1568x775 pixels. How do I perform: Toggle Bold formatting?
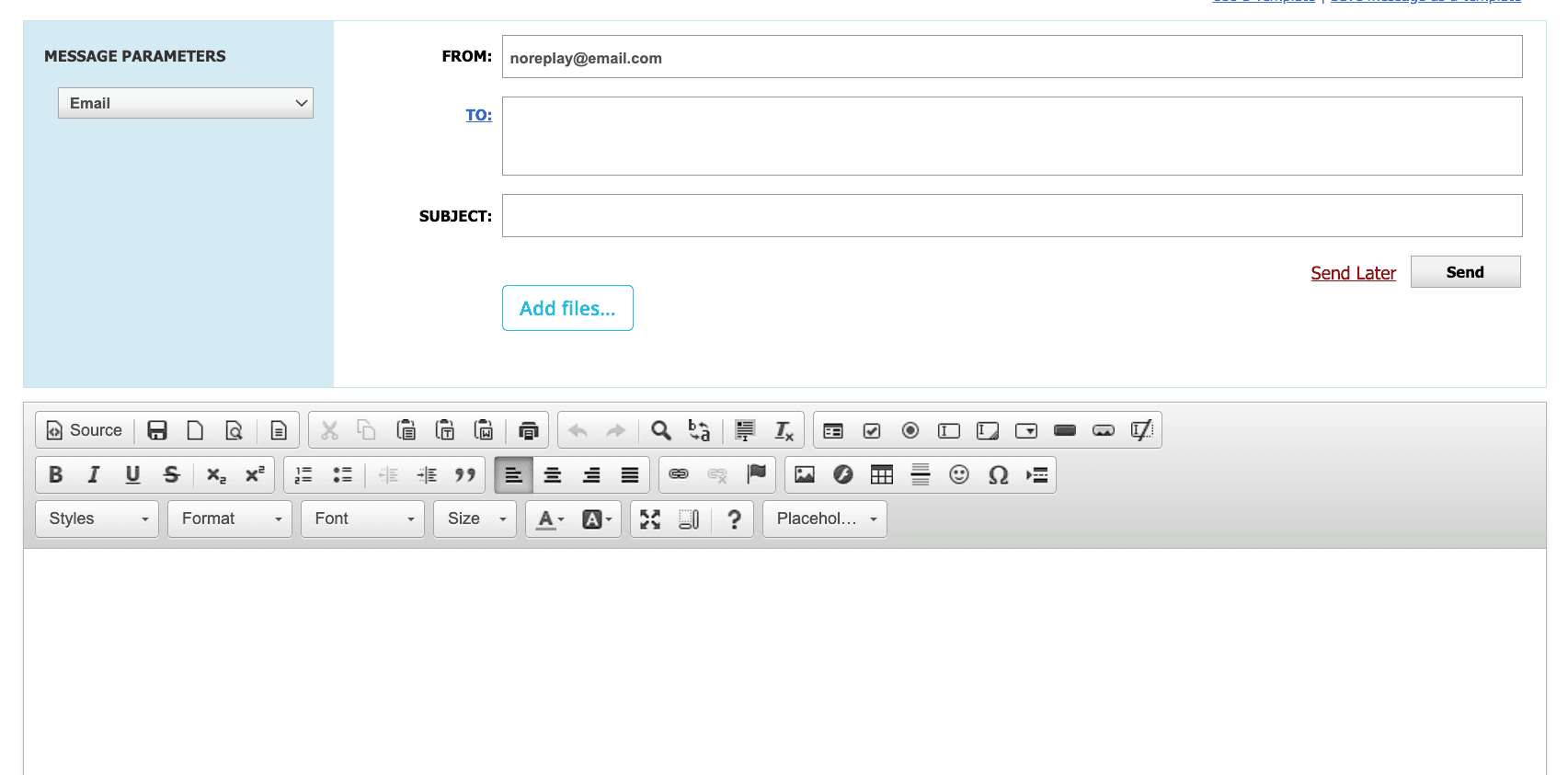(55, 474)
